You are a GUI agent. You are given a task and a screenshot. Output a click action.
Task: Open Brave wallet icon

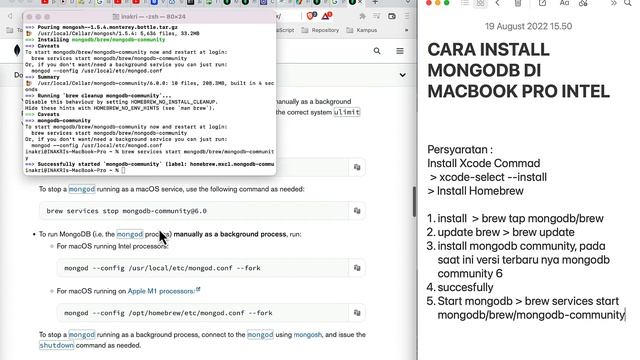tap(392, 16)
